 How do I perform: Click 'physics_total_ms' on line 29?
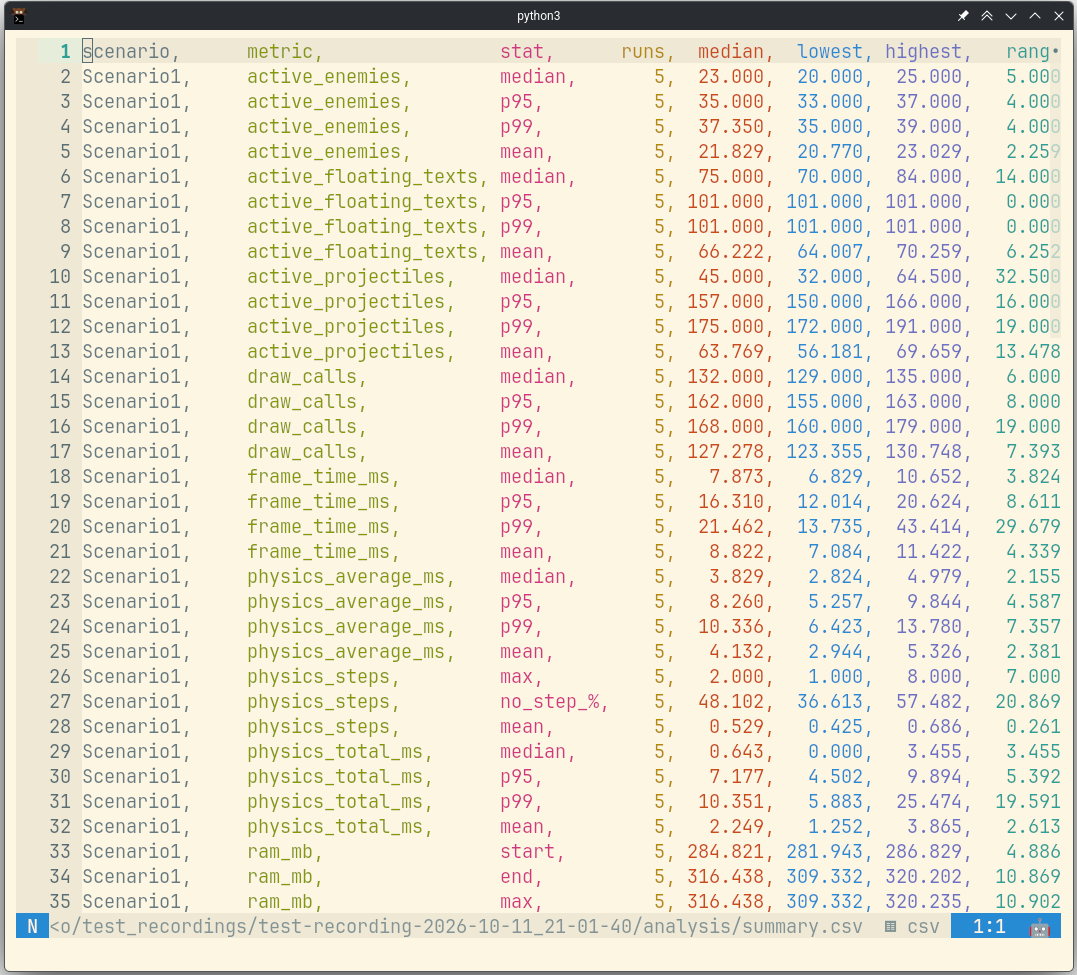click(335, 752)
